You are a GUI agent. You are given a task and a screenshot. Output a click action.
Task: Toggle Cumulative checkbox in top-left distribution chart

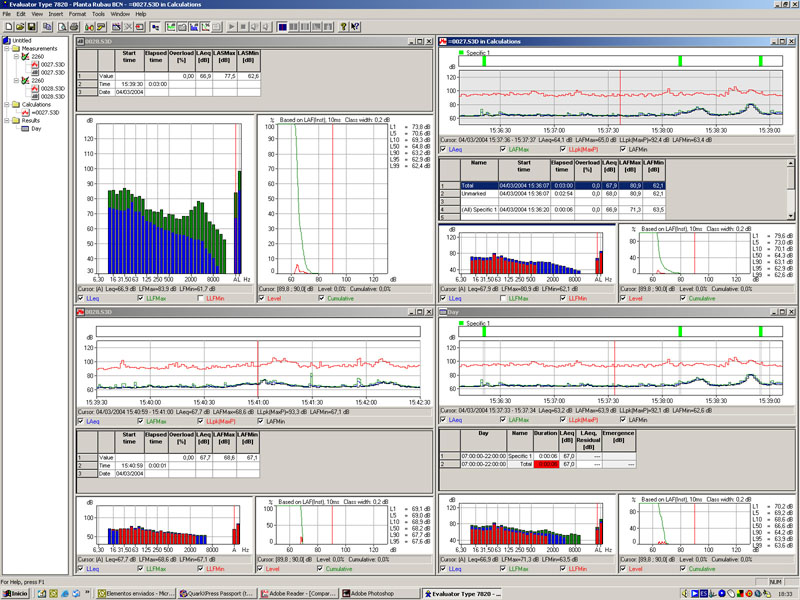click(321, 298)
